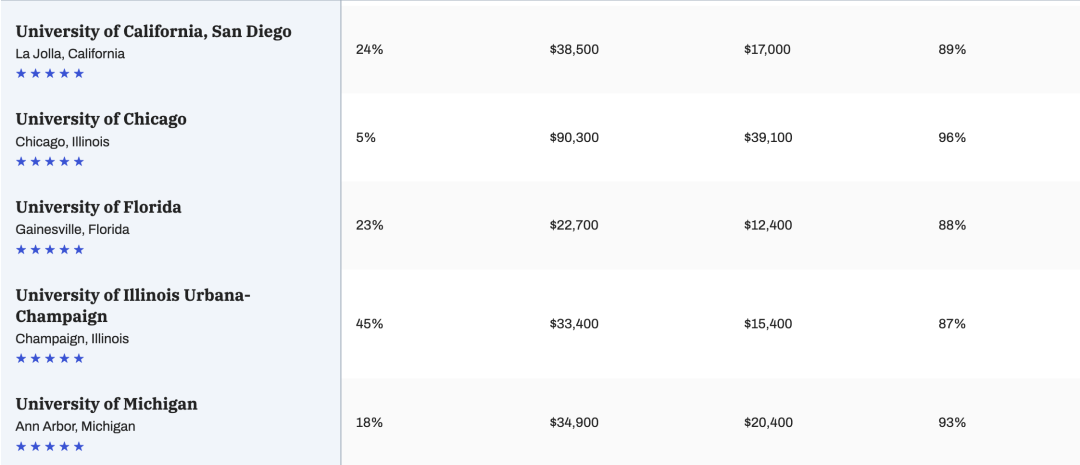Open University of California, San Diego link

click(154, 32)
